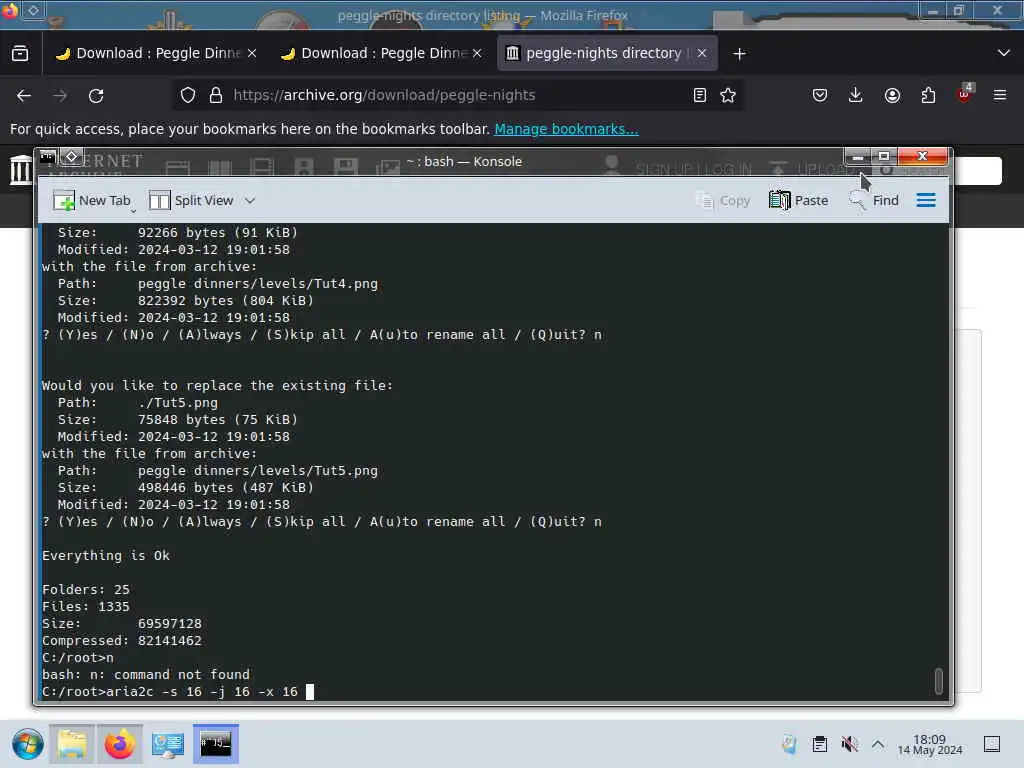
Task: Open the file manager from taskbar
Action: tap(72, 744)
